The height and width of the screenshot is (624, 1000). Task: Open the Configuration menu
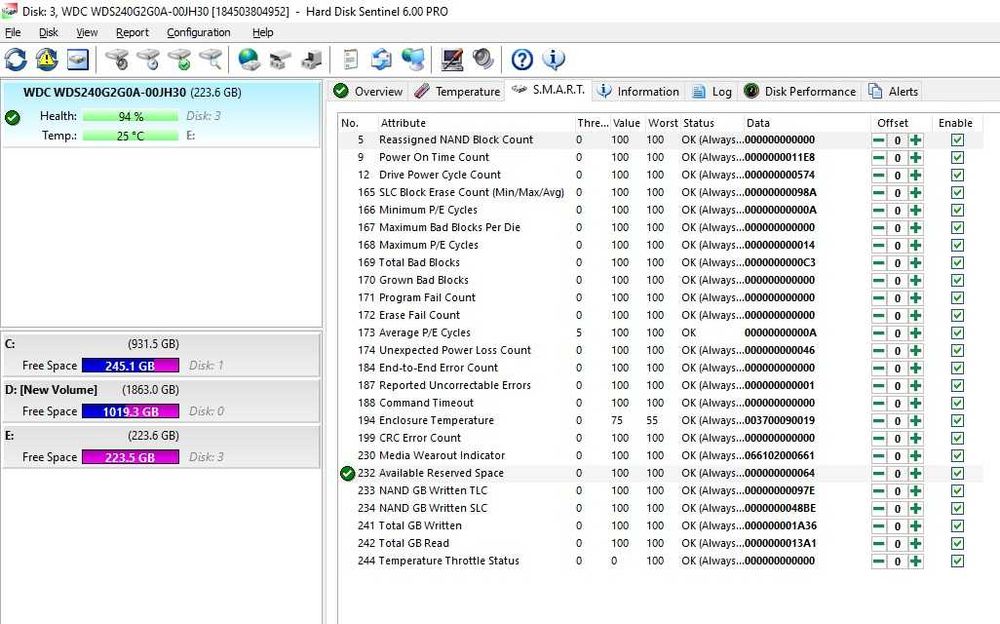[x=198, y=33]
